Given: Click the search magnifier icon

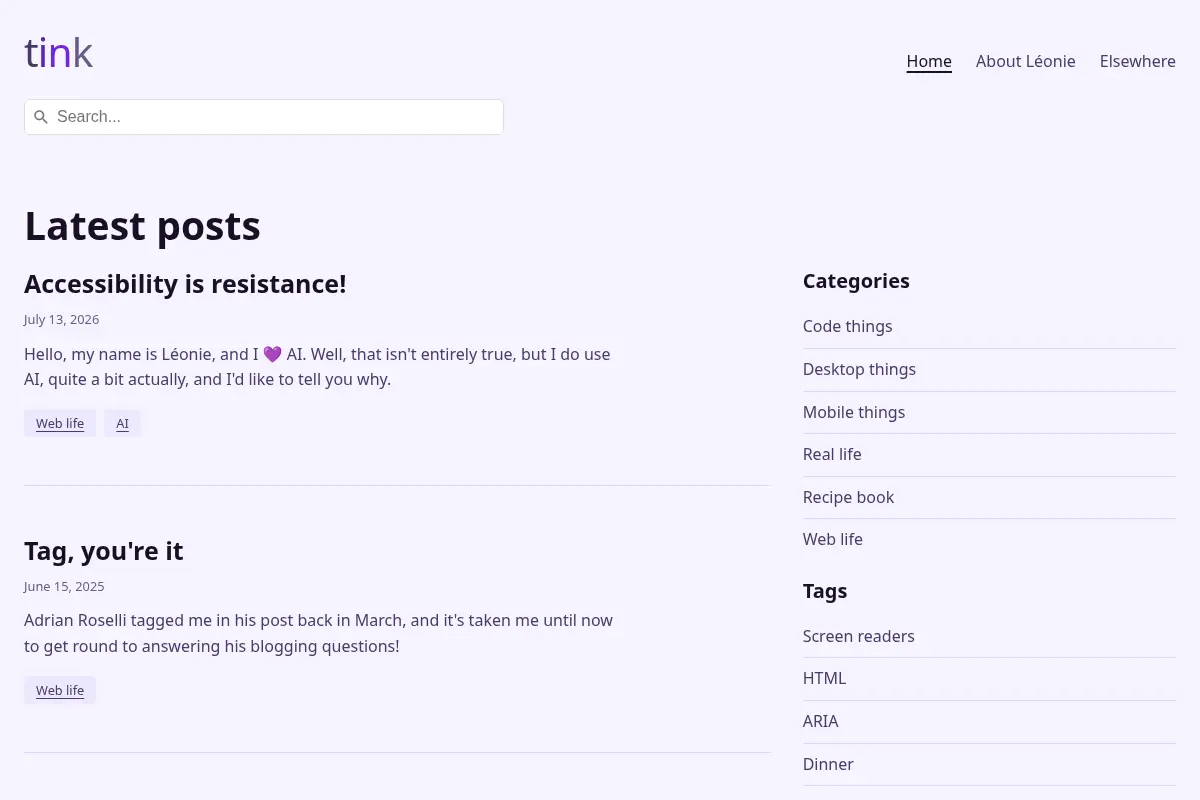Looking at the screenshot, I should 41,117.
